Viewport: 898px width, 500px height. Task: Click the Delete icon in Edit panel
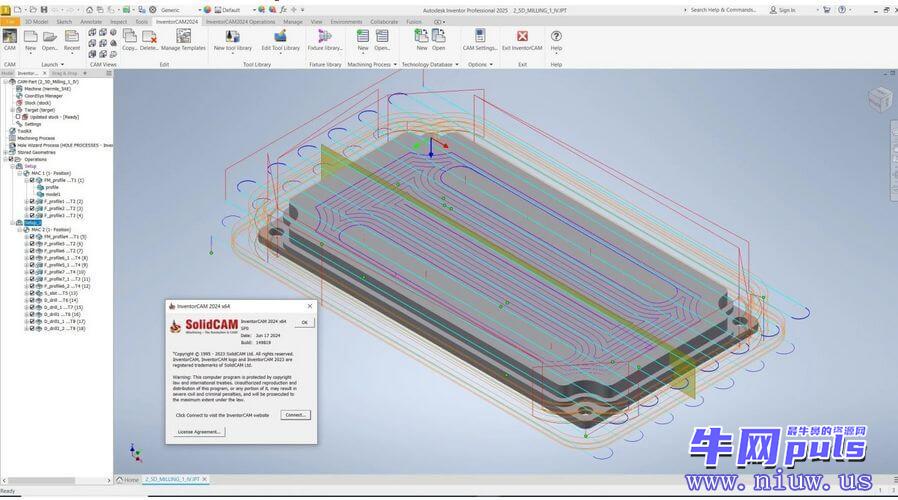[149, 40]
